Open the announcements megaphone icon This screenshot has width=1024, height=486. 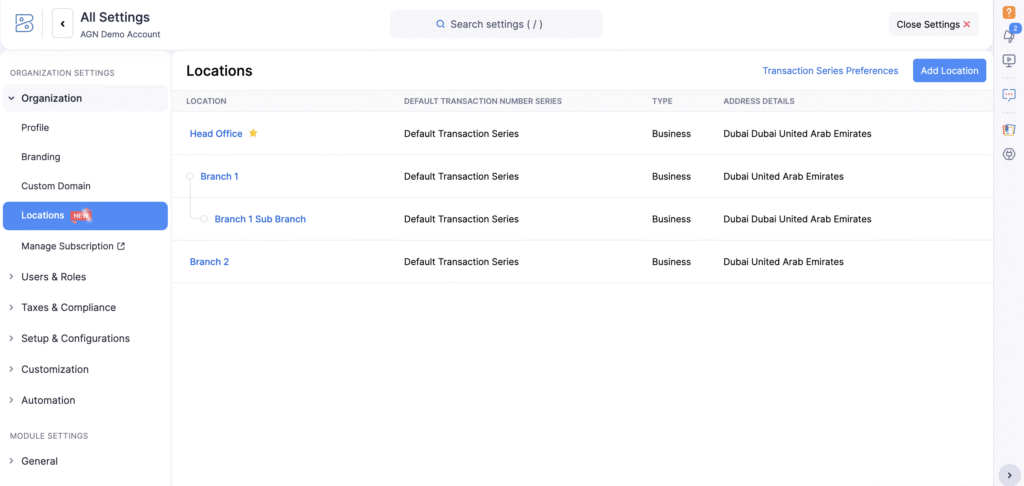click(1009, 36)
